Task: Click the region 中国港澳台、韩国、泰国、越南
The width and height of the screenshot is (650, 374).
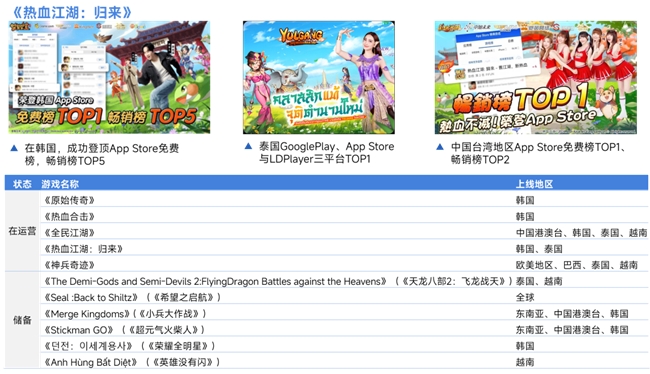Action: tap(581, 233)
